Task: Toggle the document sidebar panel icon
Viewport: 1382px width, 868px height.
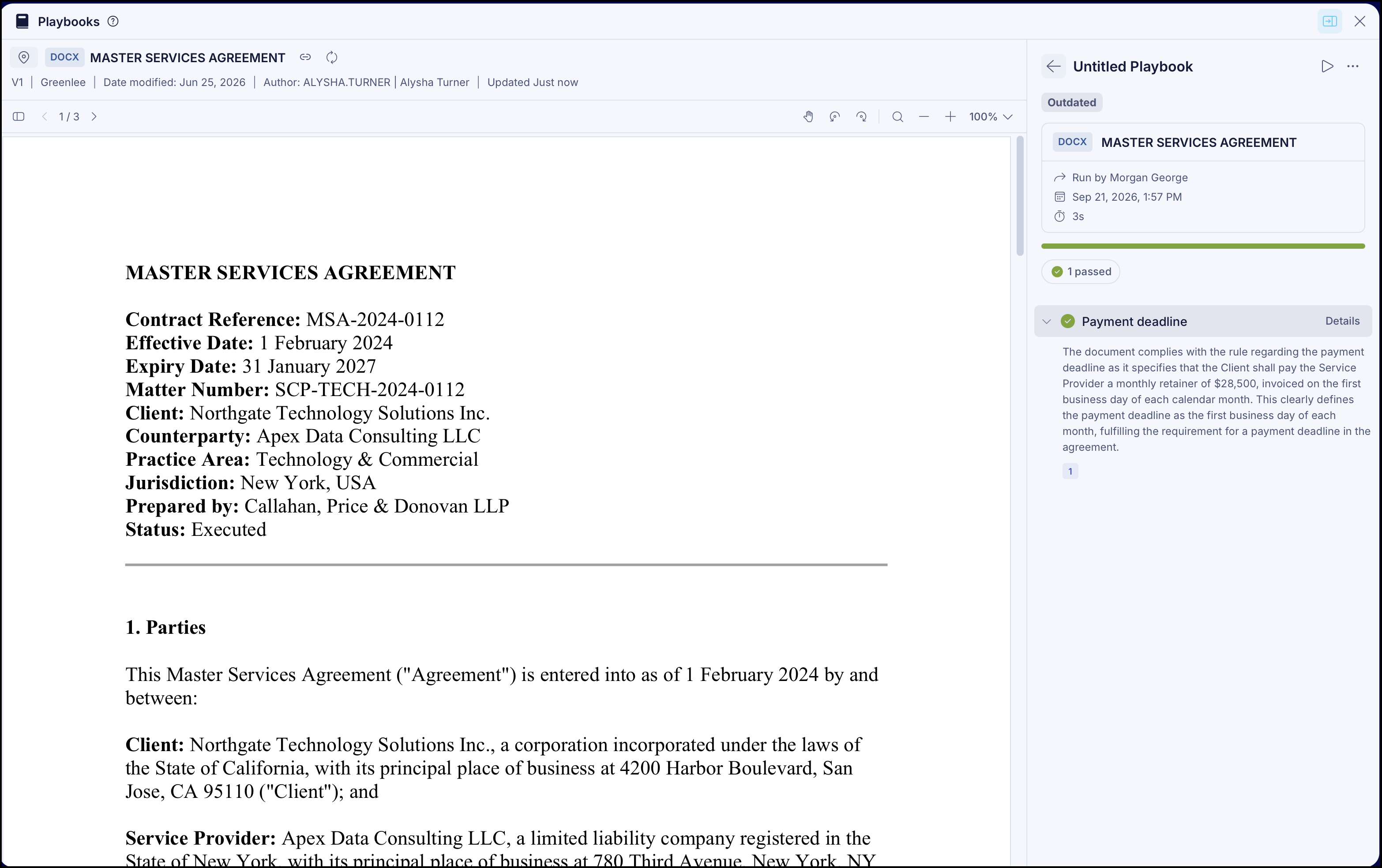Action: (x=19, y=116)
